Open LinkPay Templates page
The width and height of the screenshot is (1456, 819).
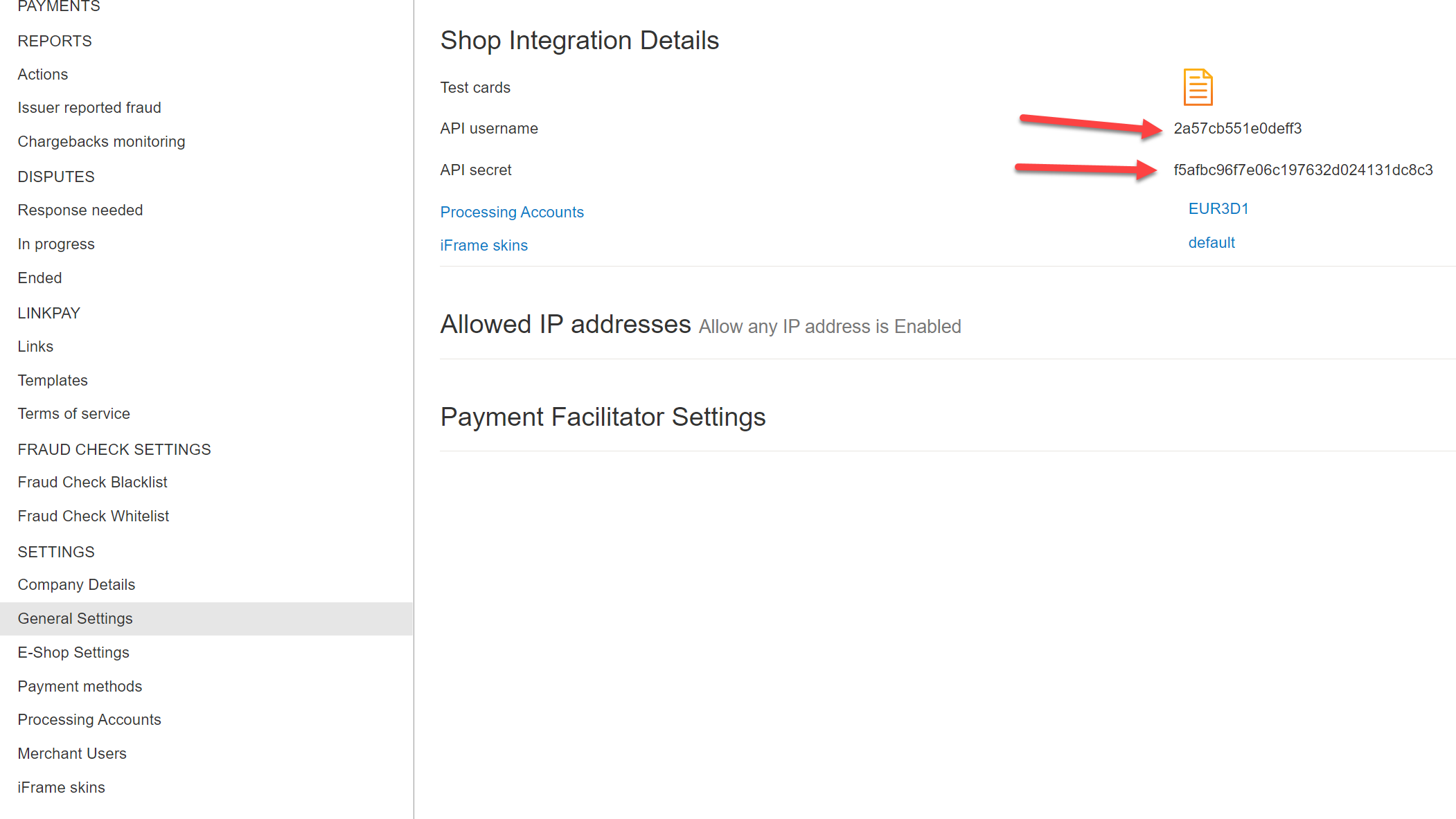tap(53, 380)
